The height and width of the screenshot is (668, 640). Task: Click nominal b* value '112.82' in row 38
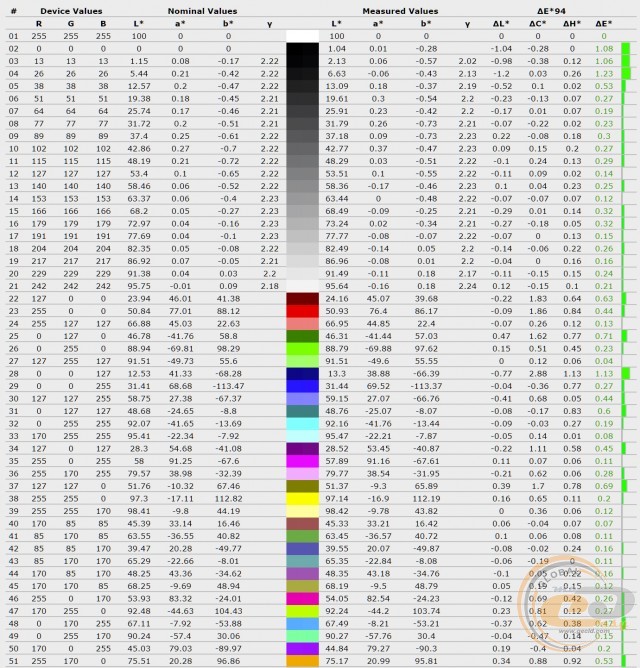click(228, 498)
